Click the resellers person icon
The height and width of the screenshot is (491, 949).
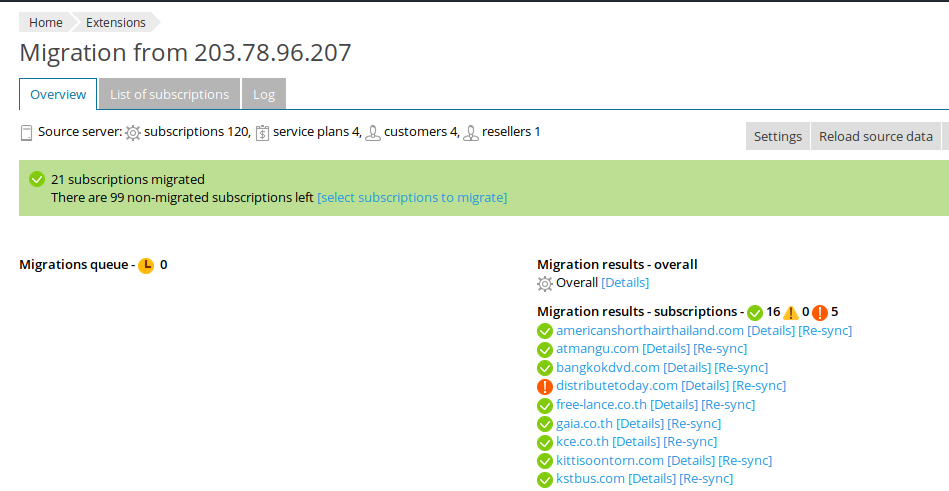(x=470, y=132)
